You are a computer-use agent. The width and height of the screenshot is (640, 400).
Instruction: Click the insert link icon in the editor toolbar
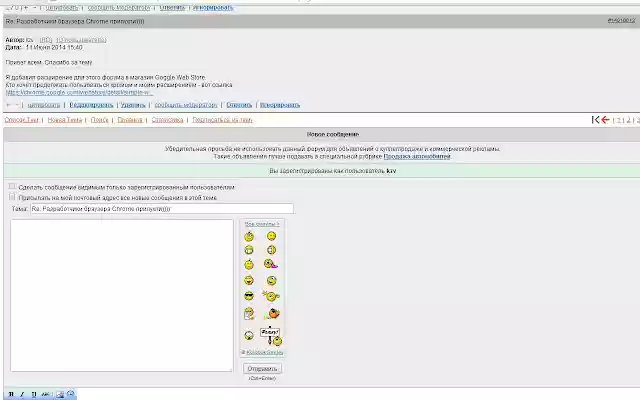(71, 394)
